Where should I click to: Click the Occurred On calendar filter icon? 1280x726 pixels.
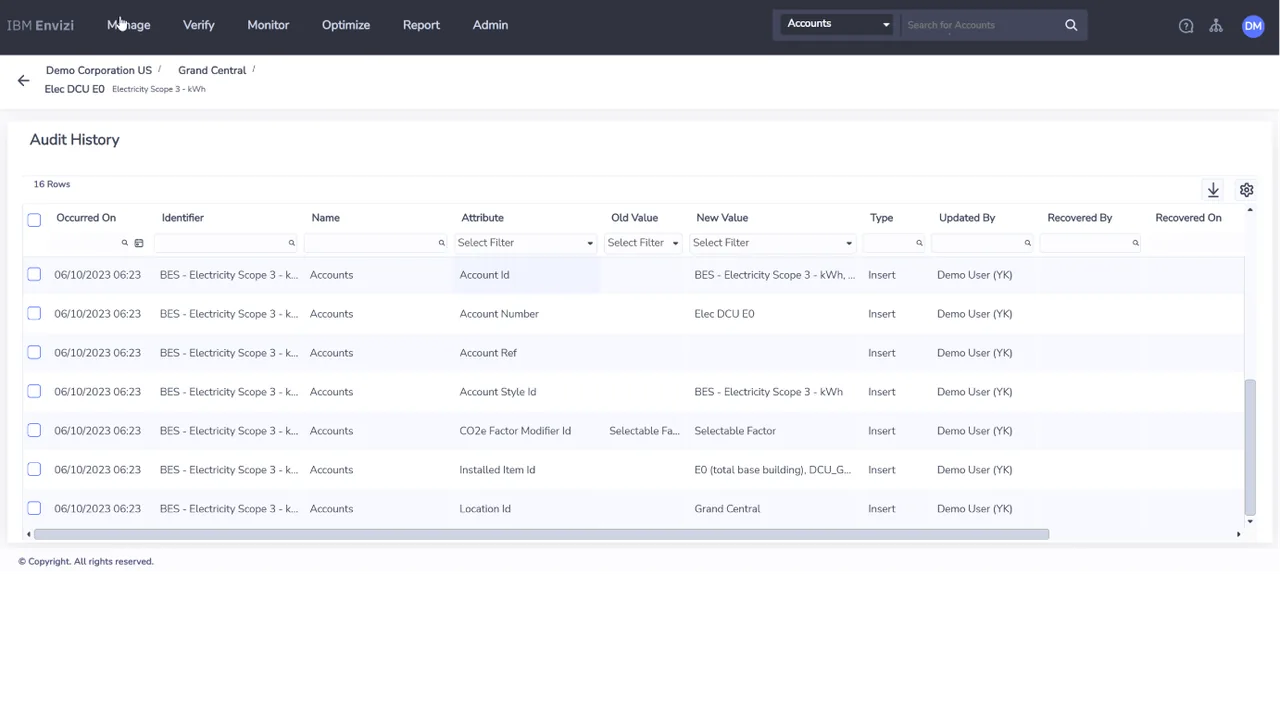139,243
